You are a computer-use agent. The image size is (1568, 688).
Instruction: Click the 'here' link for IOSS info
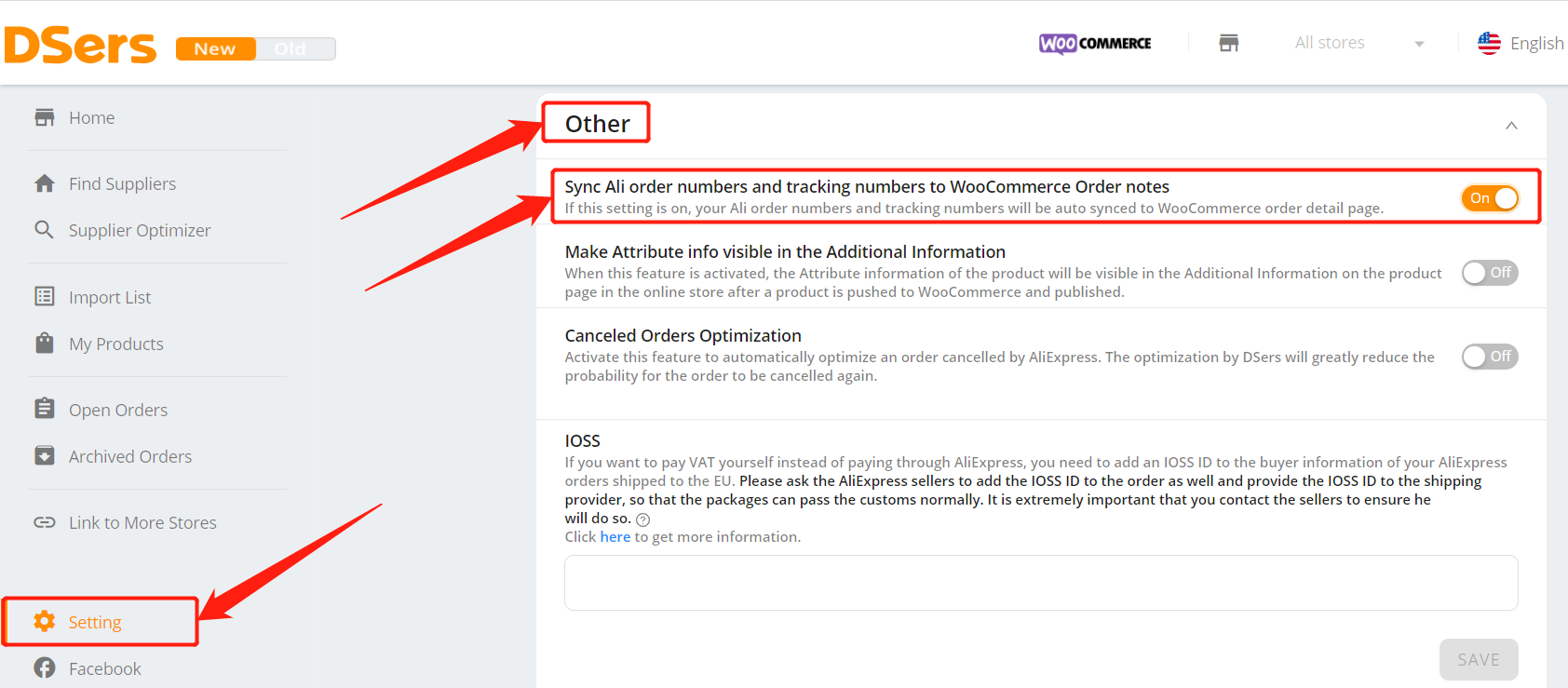pos(615,536)
